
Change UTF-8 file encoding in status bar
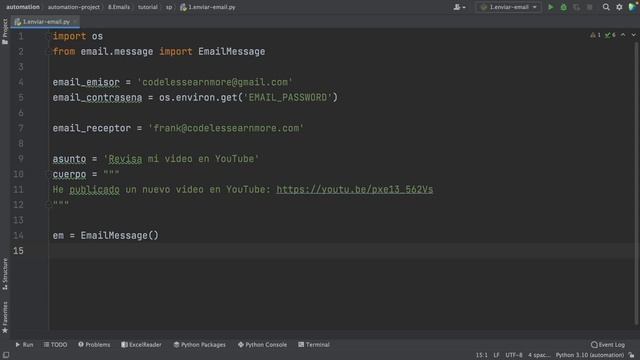click(x=514, y=355)
